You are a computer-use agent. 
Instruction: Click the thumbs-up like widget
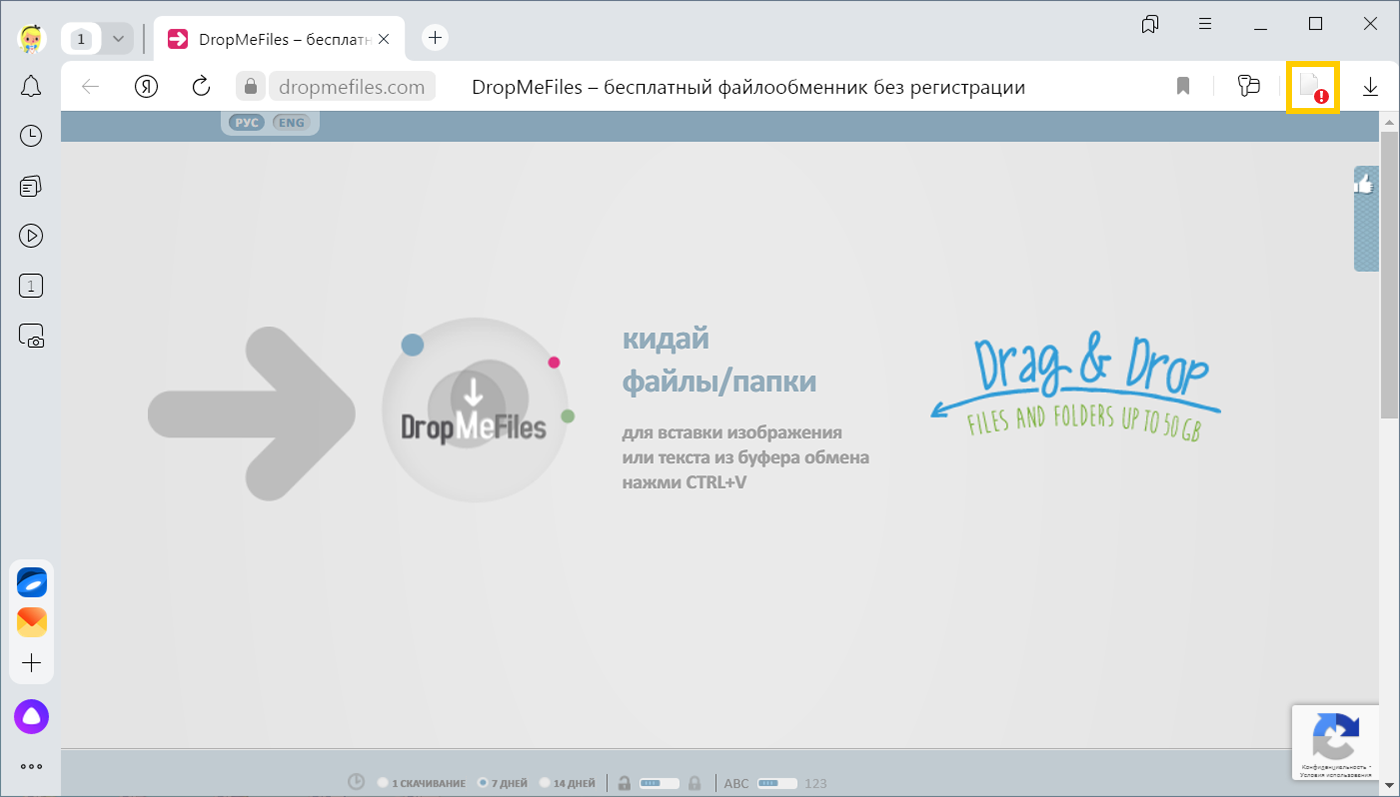1366,219
